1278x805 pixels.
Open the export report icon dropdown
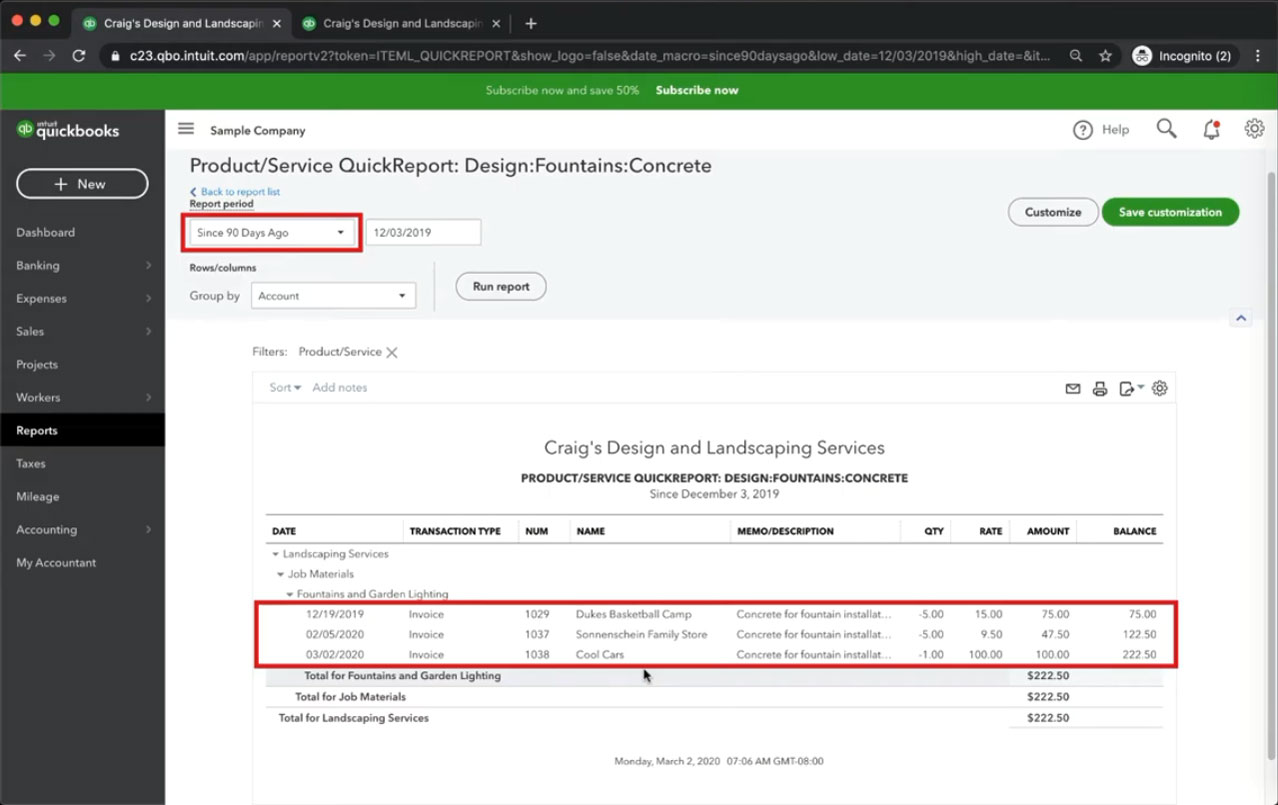tap(1131, 389)
